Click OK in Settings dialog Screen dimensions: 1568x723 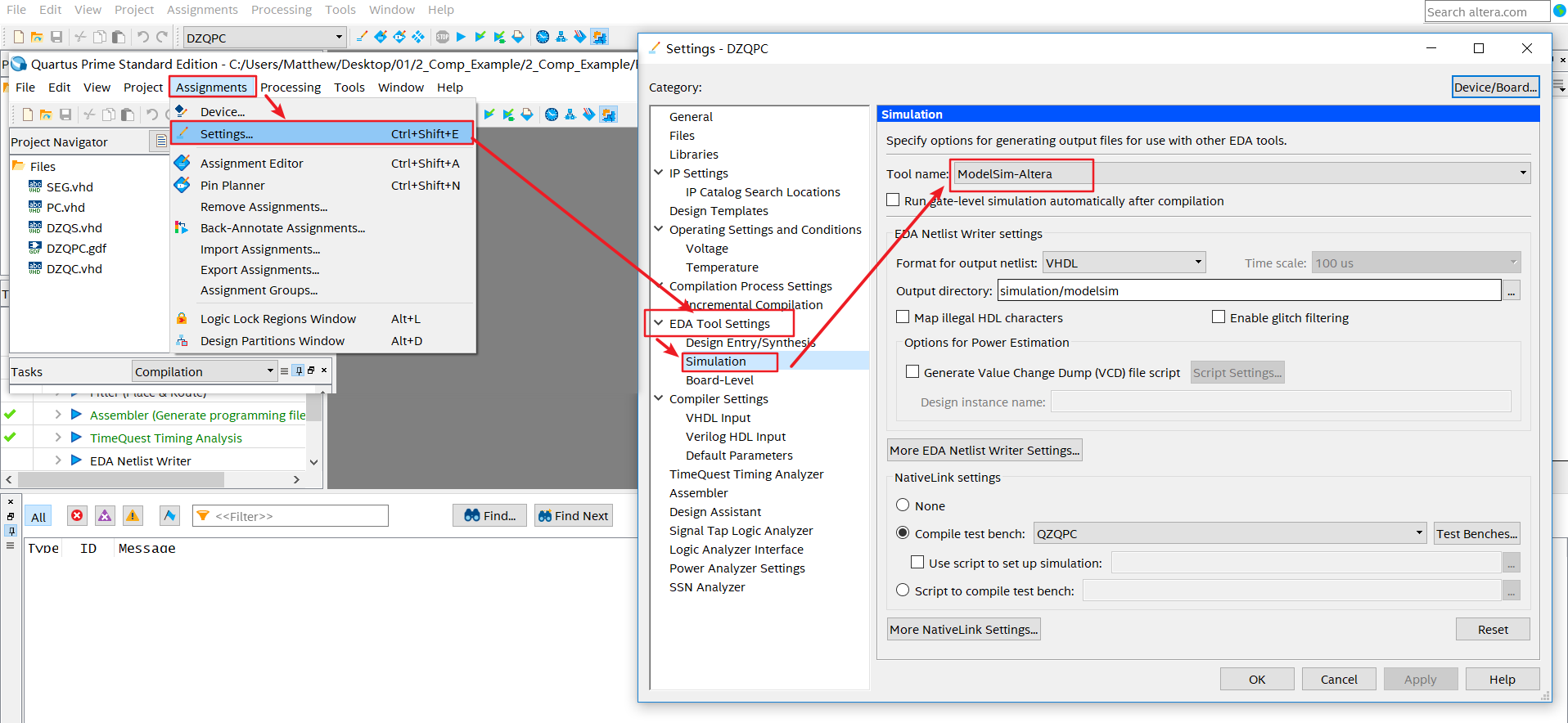coord(1257,679)
